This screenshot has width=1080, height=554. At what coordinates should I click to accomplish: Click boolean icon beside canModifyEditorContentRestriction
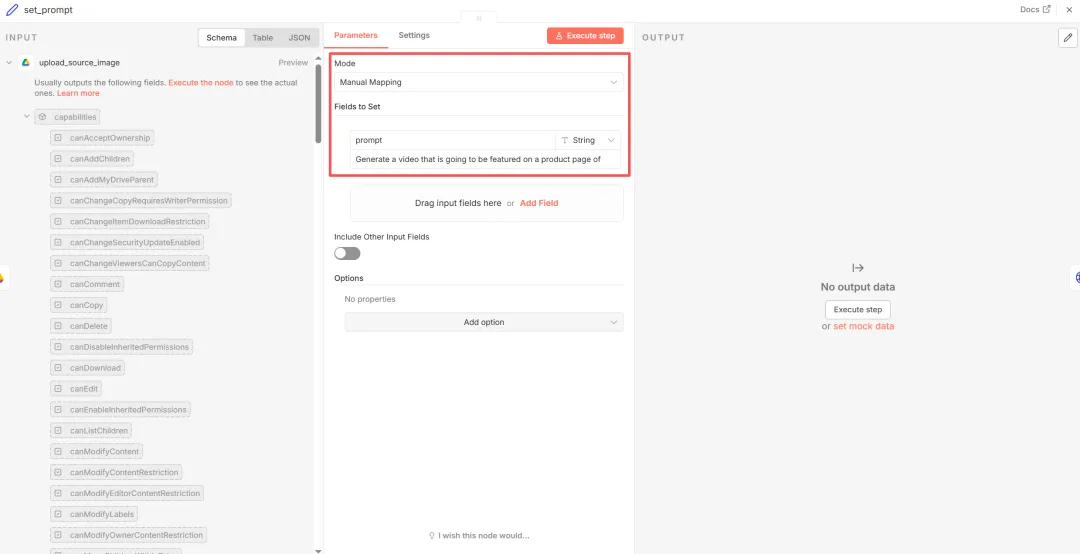coord(58,493)
